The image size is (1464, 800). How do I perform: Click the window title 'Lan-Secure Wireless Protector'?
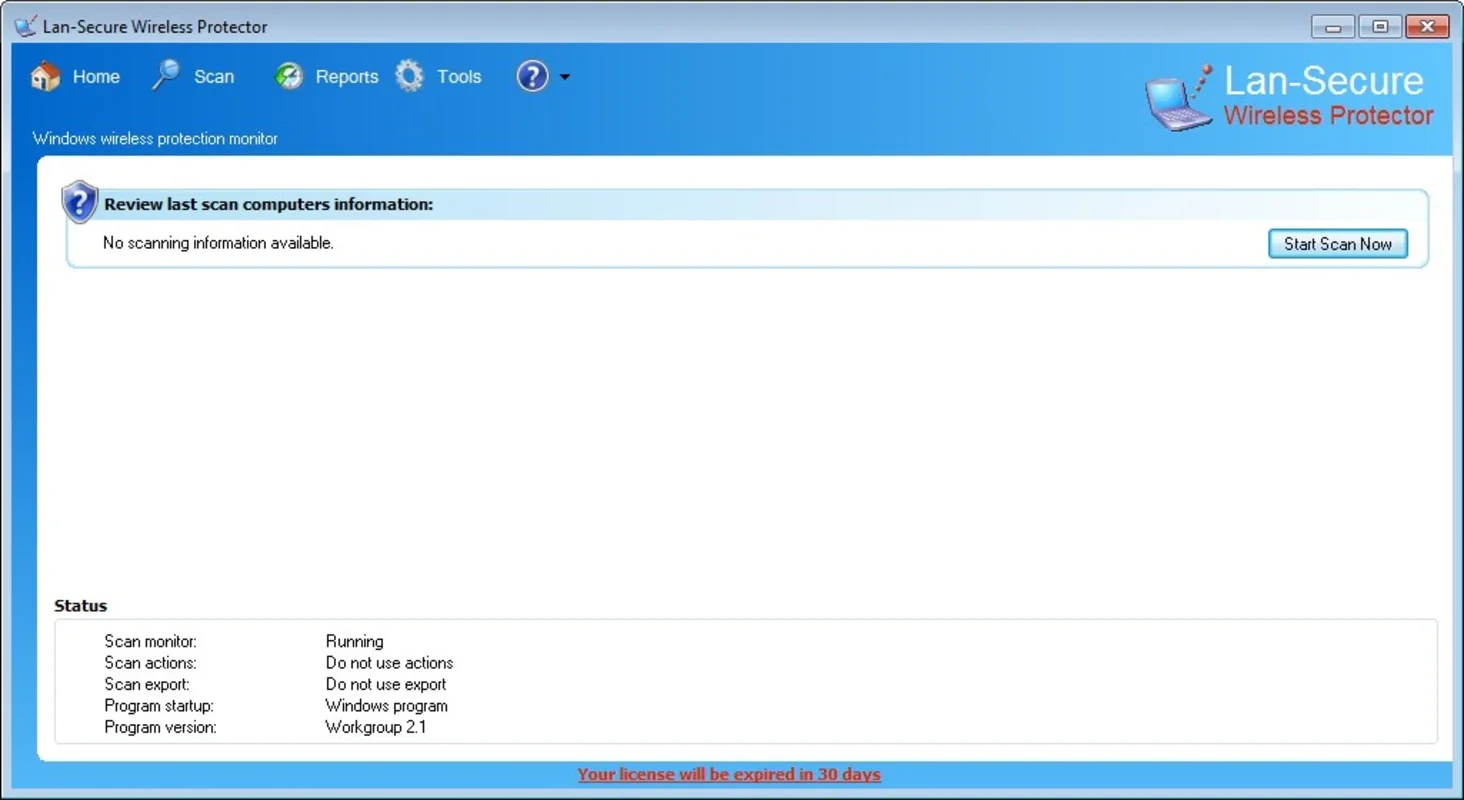pos(155,27)
